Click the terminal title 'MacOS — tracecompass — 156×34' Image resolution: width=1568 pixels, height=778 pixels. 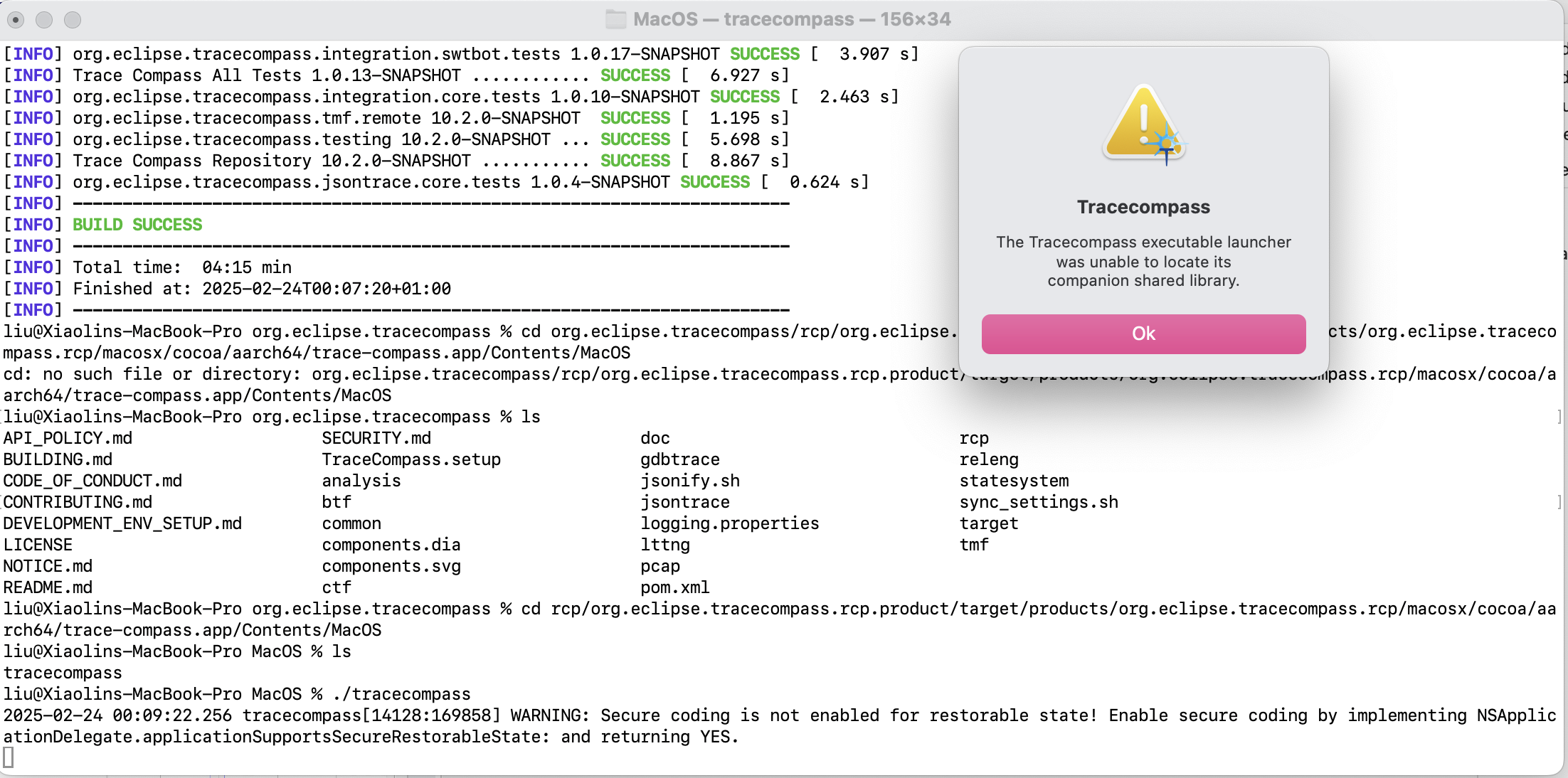tap(792, 19)
